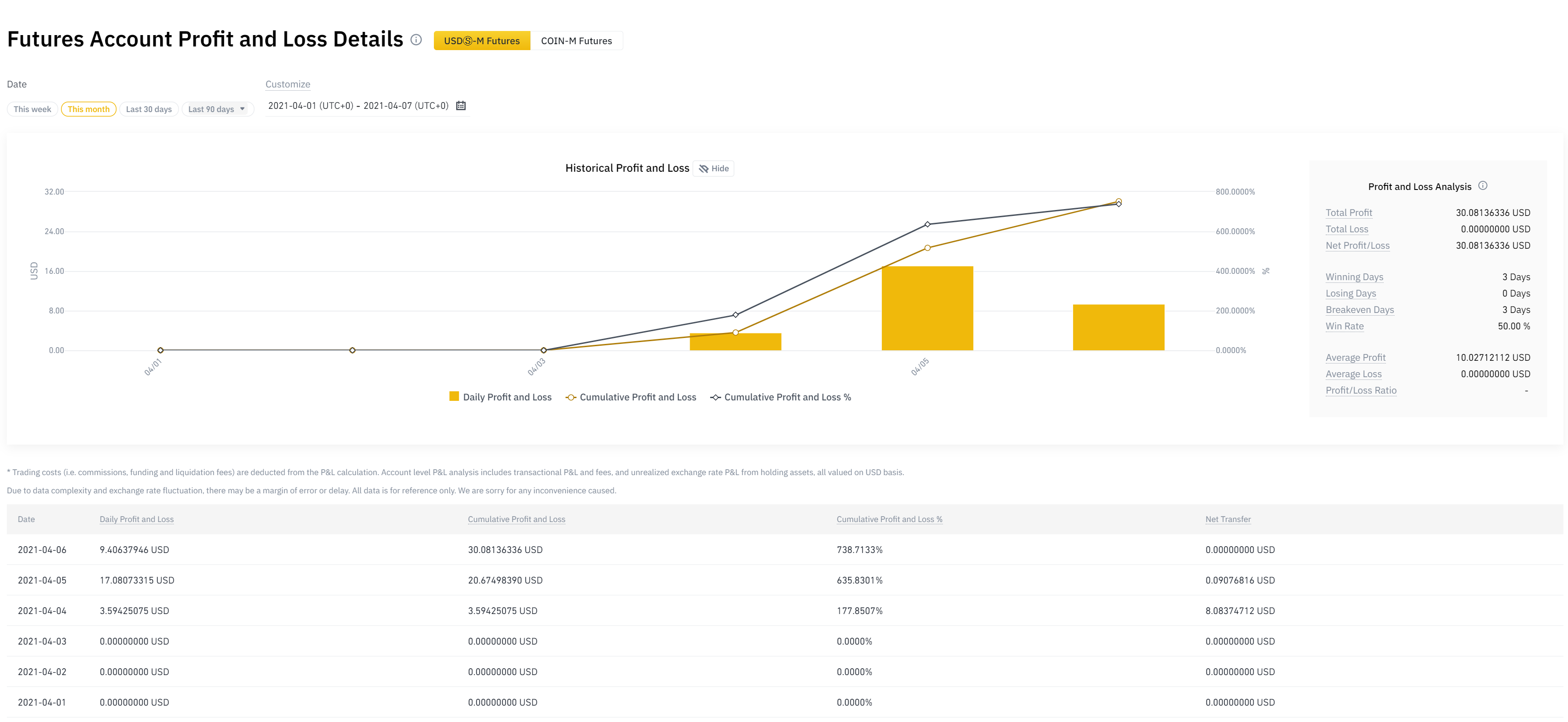Toggle the Cumulative Profit and Loss % legend series
The width and height of the screenshot is (1568, 722).
pos(780,397)
